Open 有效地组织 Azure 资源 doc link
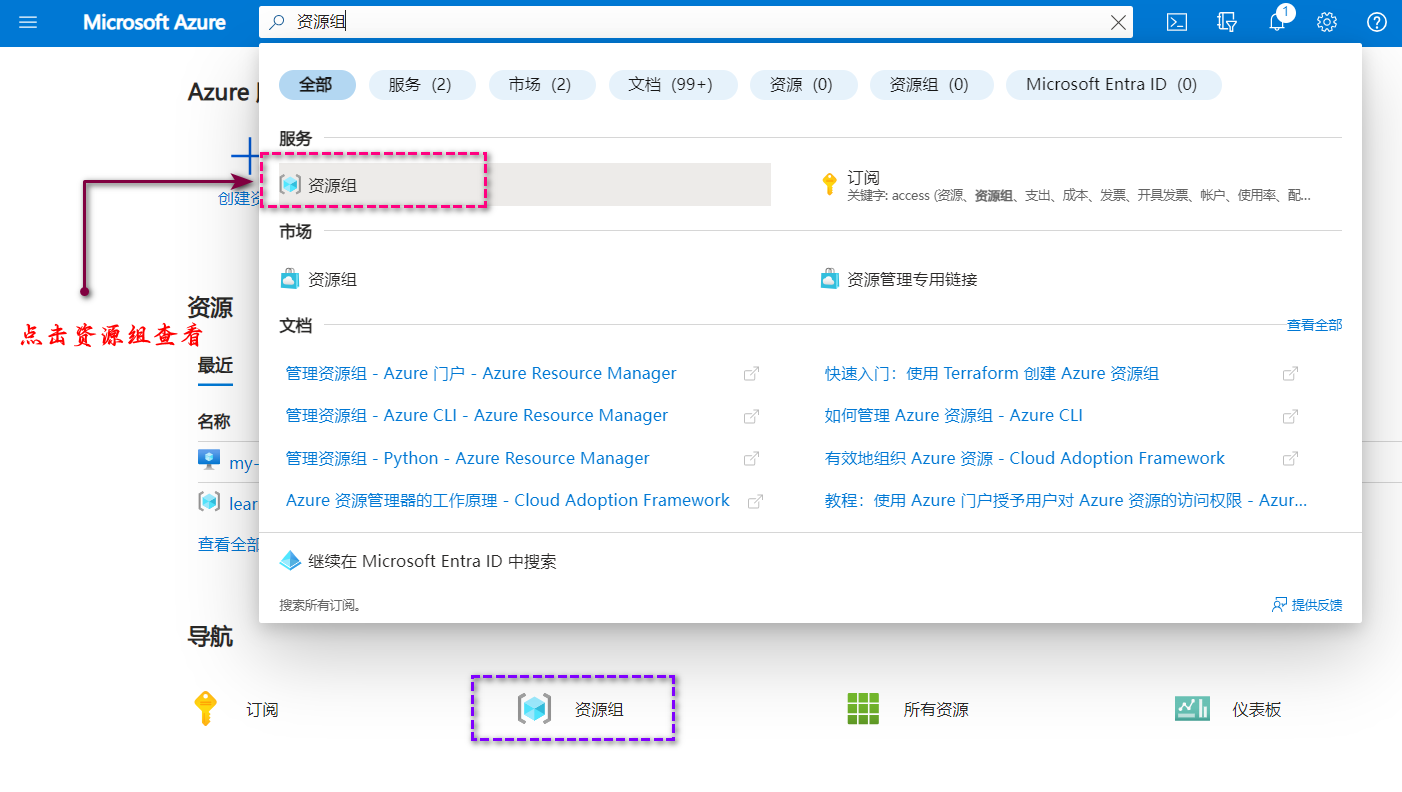 1025,459
